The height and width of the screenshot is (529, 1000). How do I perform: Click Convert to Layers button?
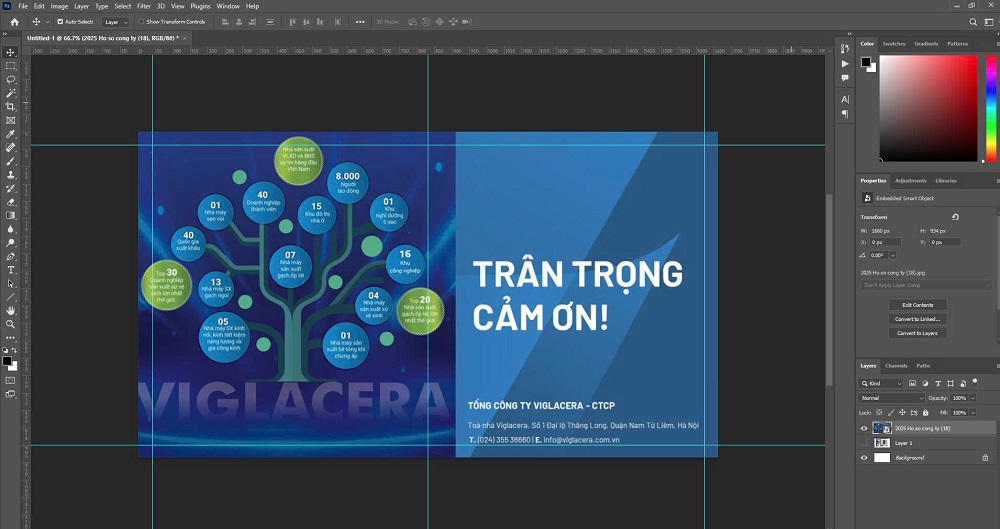pos(918,333)
